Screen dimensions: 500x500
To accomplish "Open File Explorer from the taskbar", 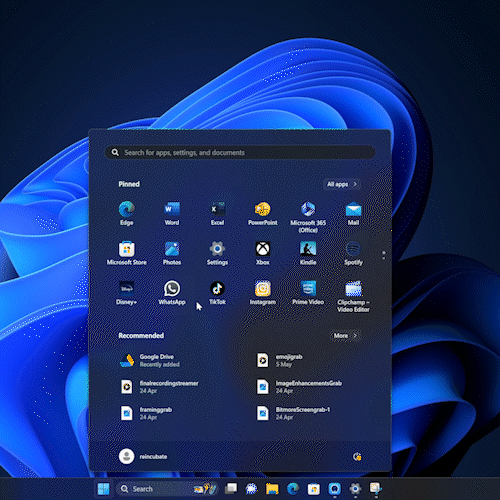I will click(272, 489).
